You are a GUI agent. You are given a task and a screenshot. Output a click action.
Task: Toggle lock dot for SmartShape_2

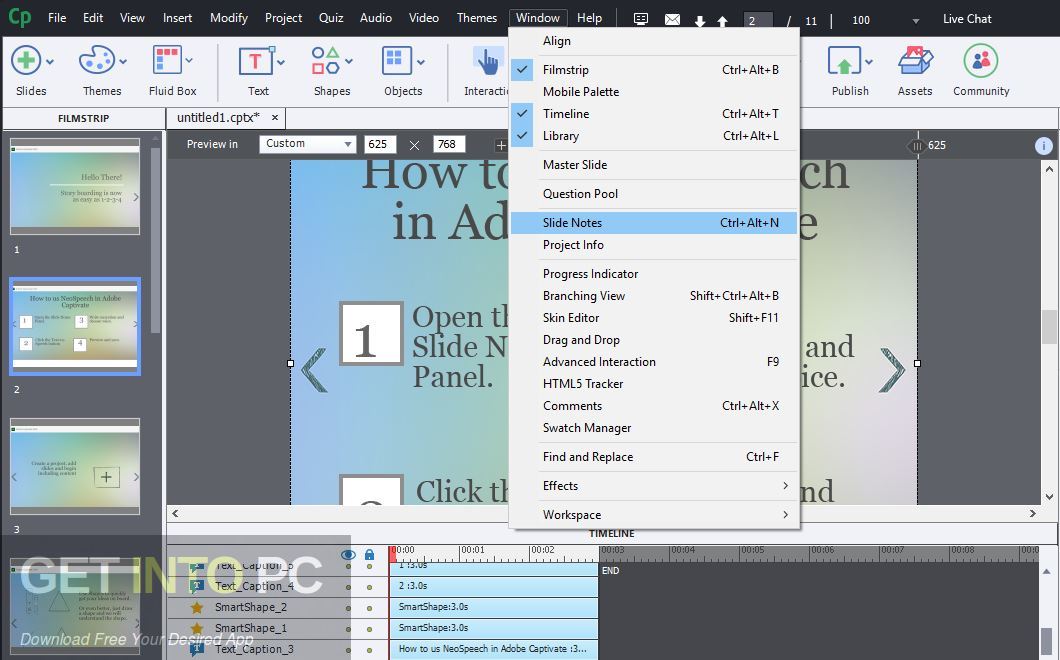pos(370,608)
